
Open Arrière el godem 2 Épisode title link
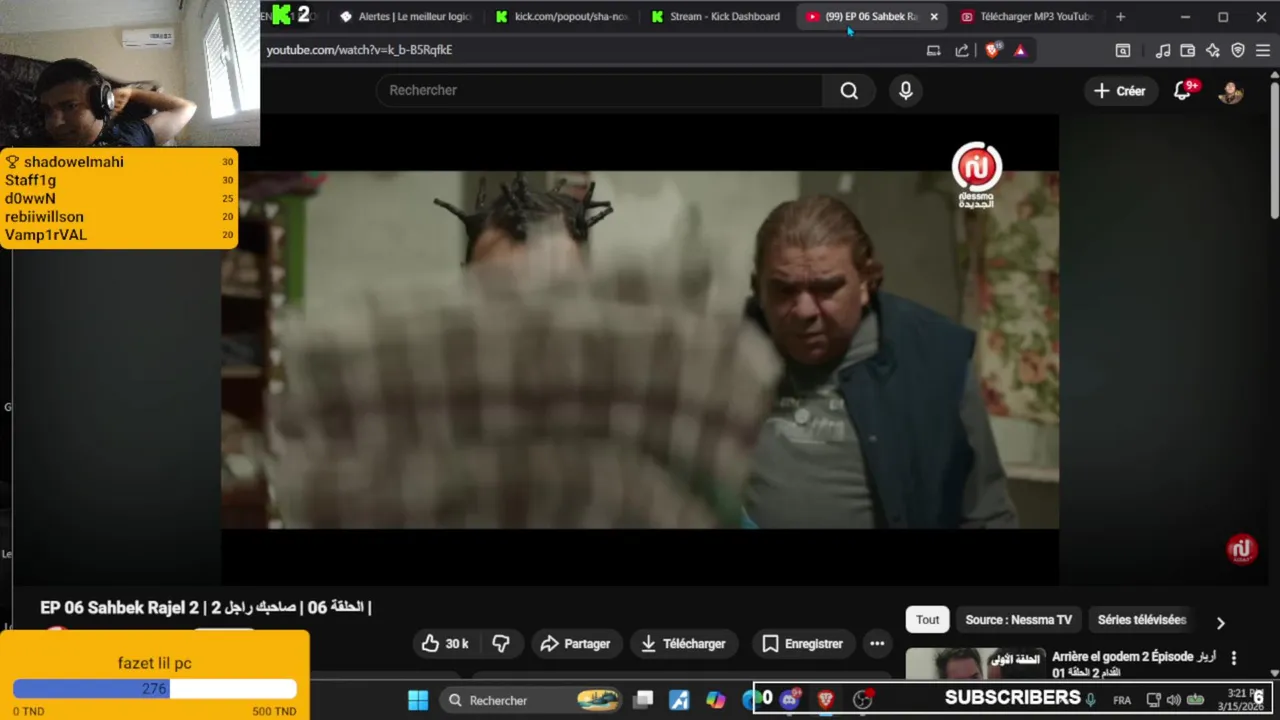point(1133,664)
